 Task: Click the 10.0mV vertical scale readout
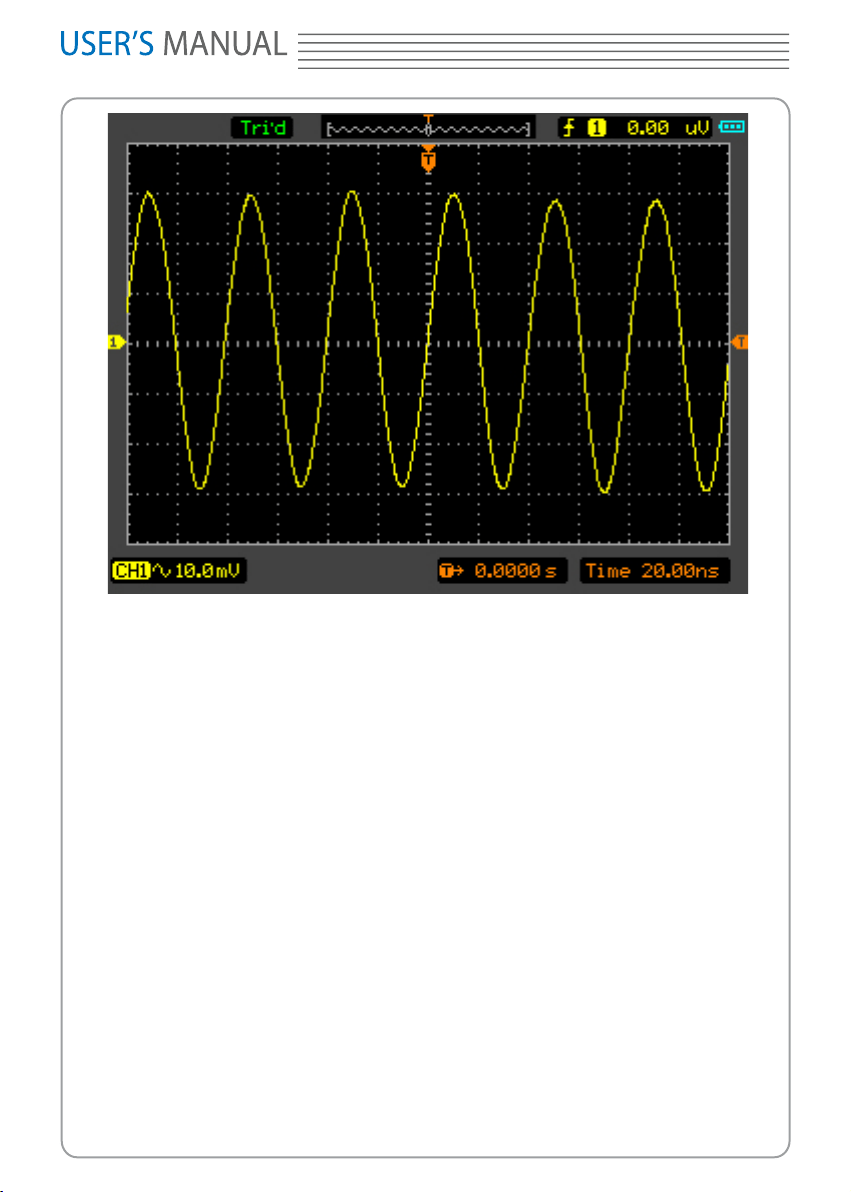208,570
